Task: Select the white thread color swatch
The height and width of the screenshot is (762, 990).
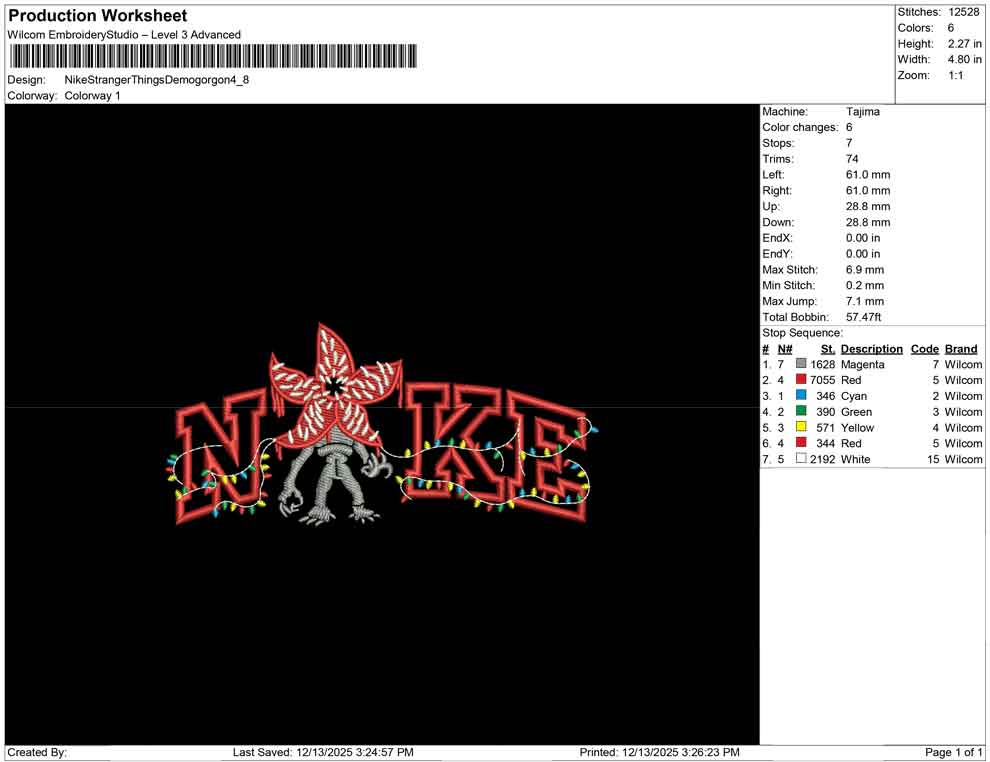Action: click(801, 459)
